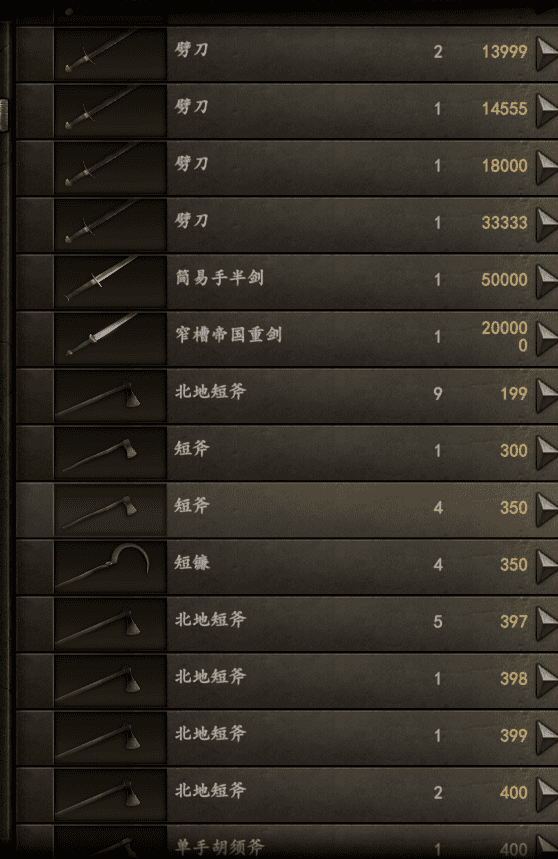Open the 劈刀 entry priced 14555
The image size is (558, 859).
pyautogui.click(x=287, y=110)
